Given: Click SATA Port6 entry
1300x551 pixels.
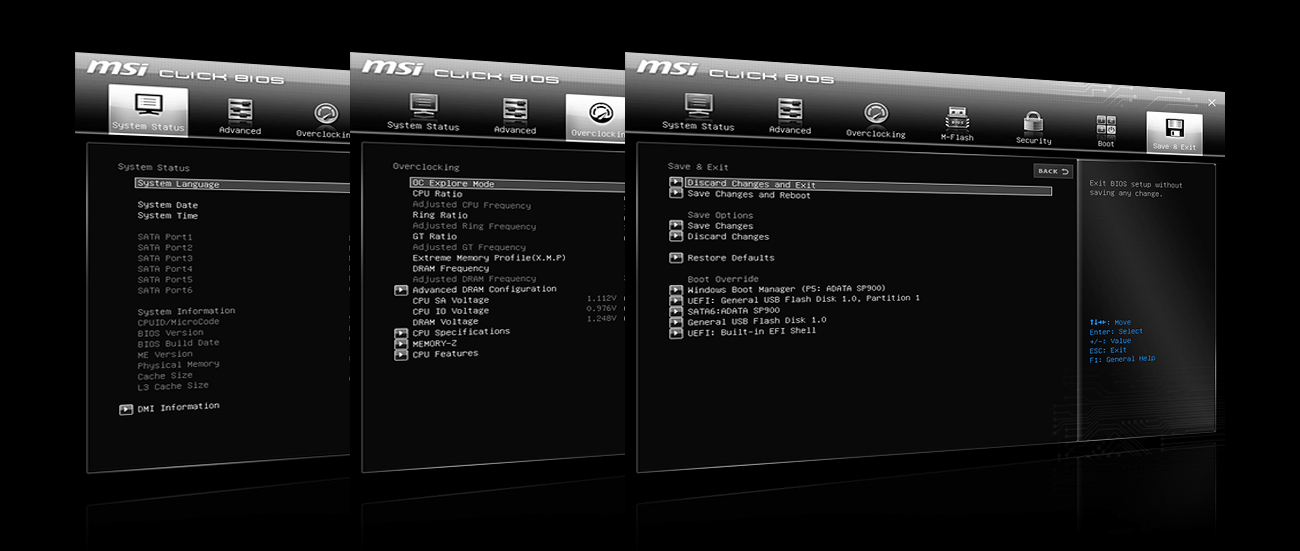Looking at the screenshot, I should (165, 290).
